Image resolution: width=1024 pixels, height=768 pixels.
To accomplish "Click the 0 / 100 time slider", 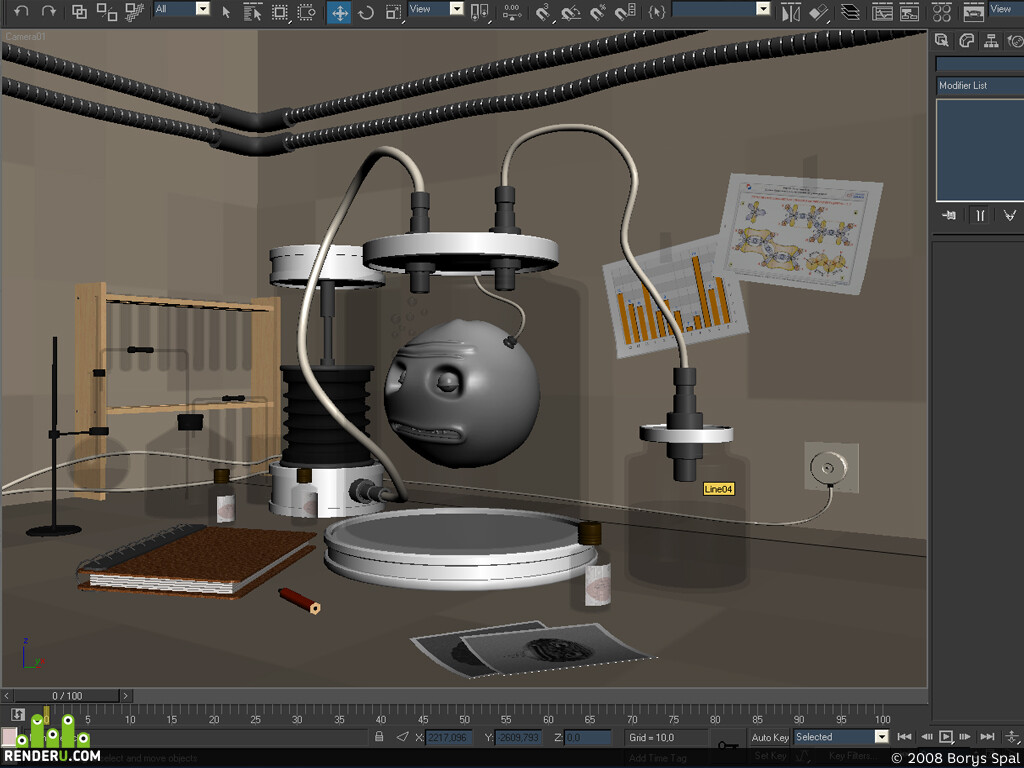I will pos(67,696).
